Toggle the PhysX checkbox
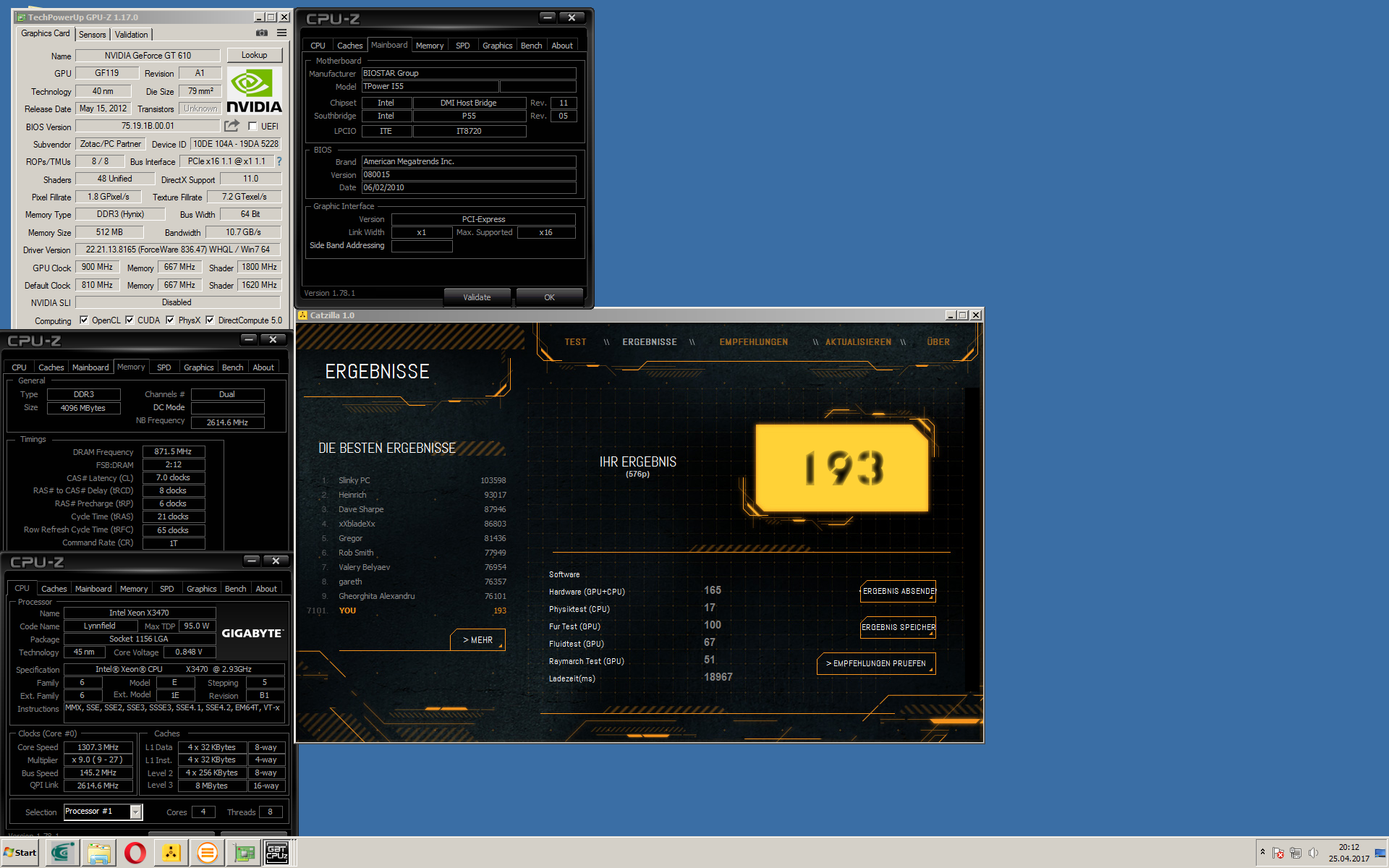The height and width of the screenshot is (868, 1389). (170, 320)
